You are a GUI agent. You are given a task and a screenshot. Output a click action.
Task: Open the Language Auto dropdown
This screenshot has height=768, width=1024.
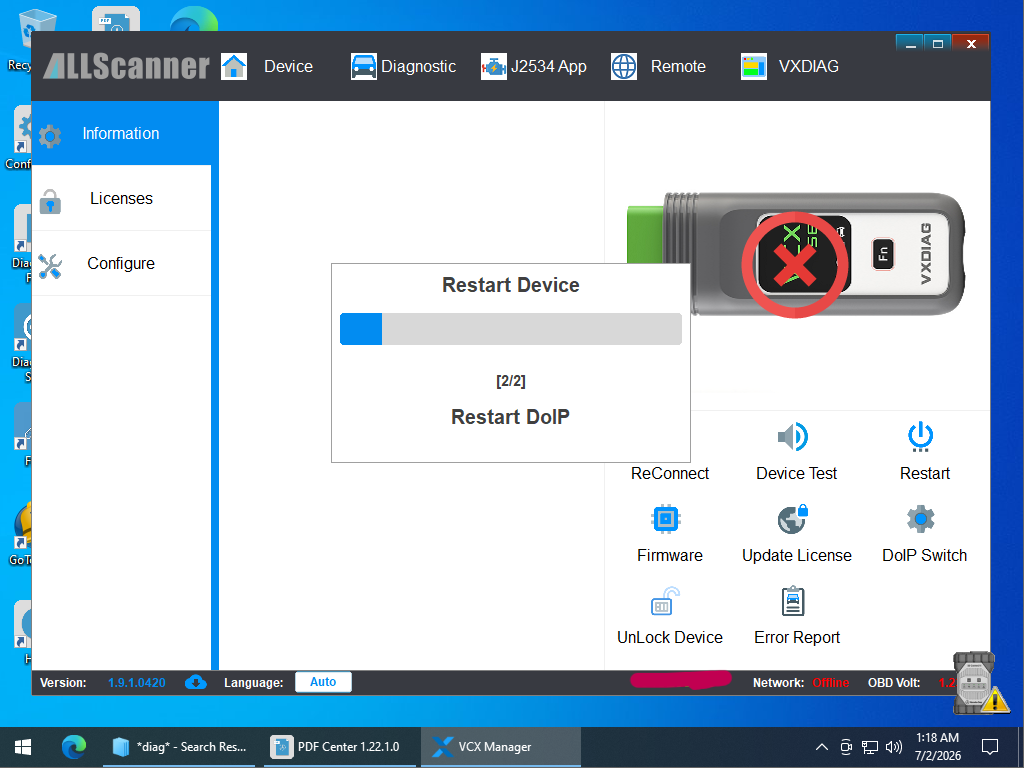click(323, 682)
